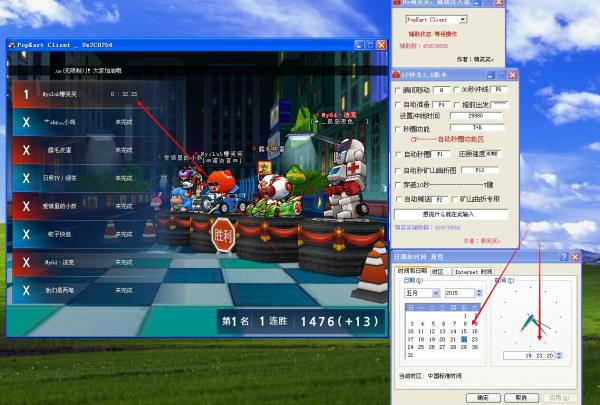Click the 想说什么就在此输入 message box
The image size is (600, 405).
[x=451, y=214]
